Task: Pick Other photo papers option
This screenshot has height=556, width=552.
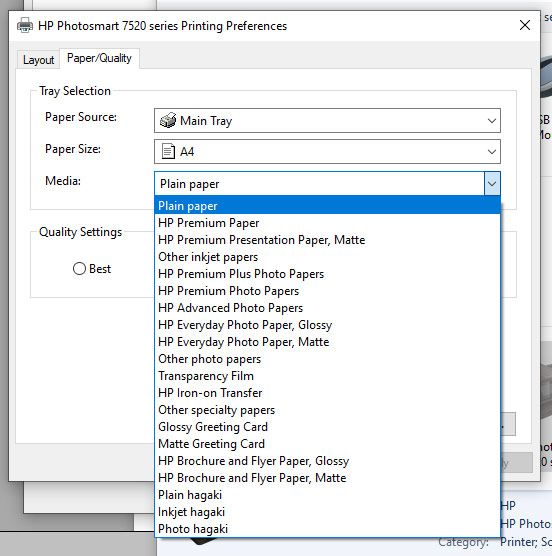Action: (x=327, y=359)
